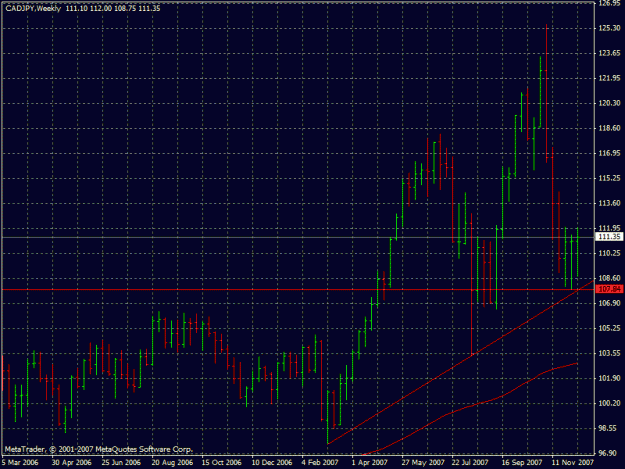Click price scale value 121.95

point(610,78)
